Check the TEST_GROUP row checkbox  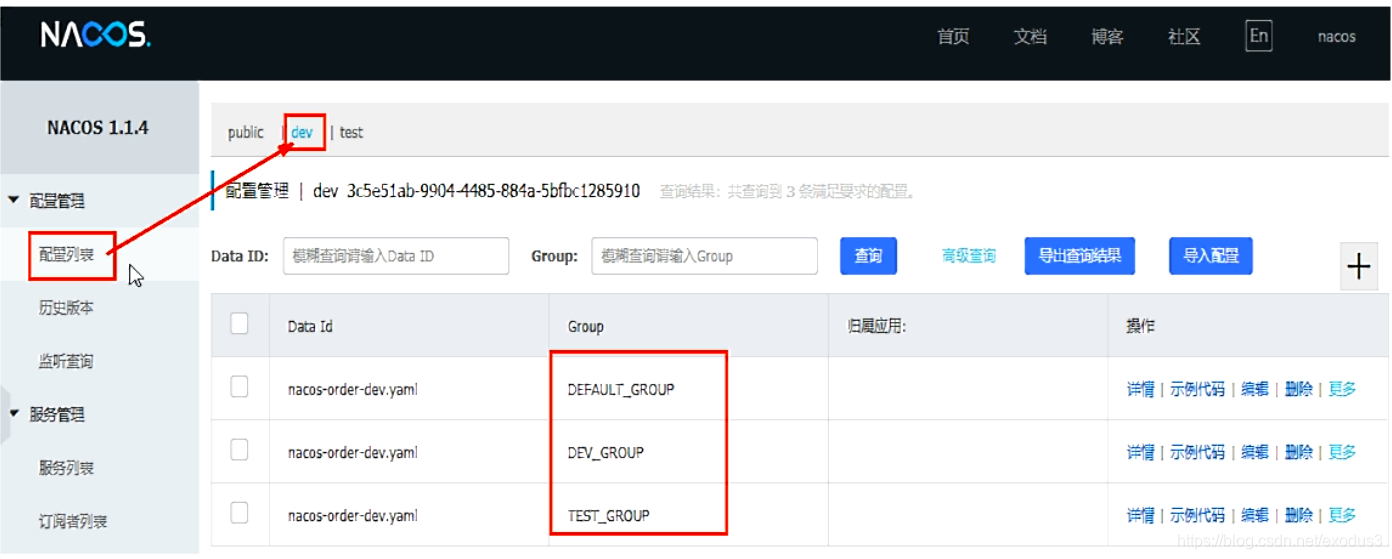[x=239, y=513]
